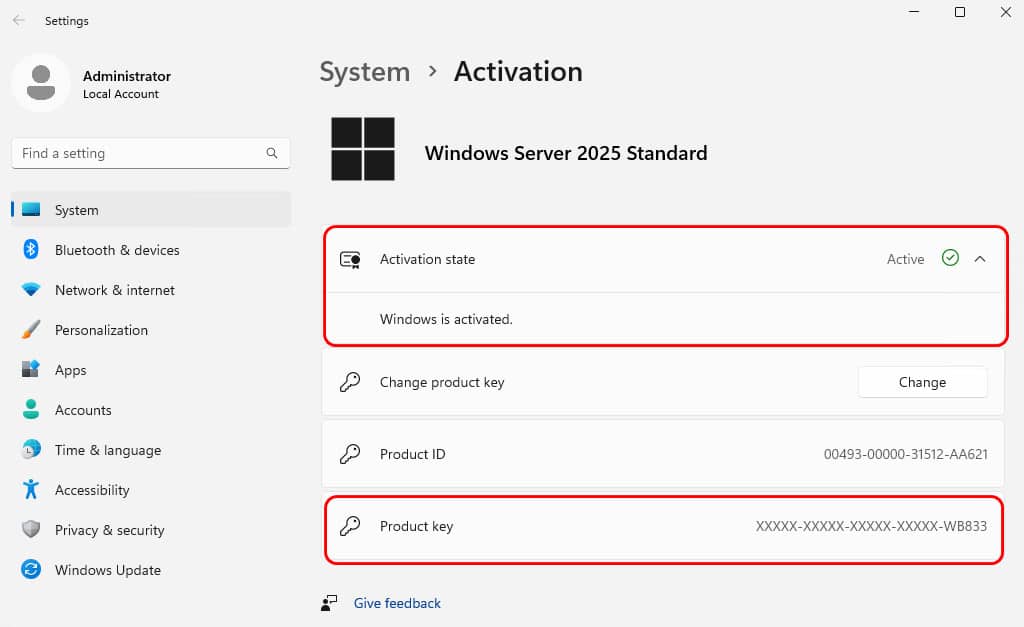This screenshot has width=1024, height=627.
Task: Open System category in sidebar
Action: pyautogui.click(x=151, y=210)
